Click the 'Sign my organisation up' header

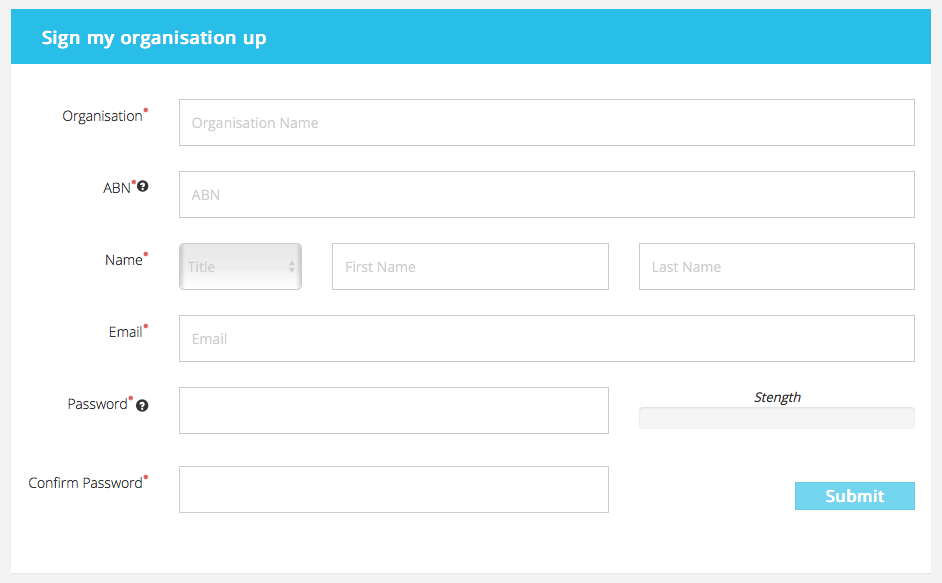(x=154, y=38)
